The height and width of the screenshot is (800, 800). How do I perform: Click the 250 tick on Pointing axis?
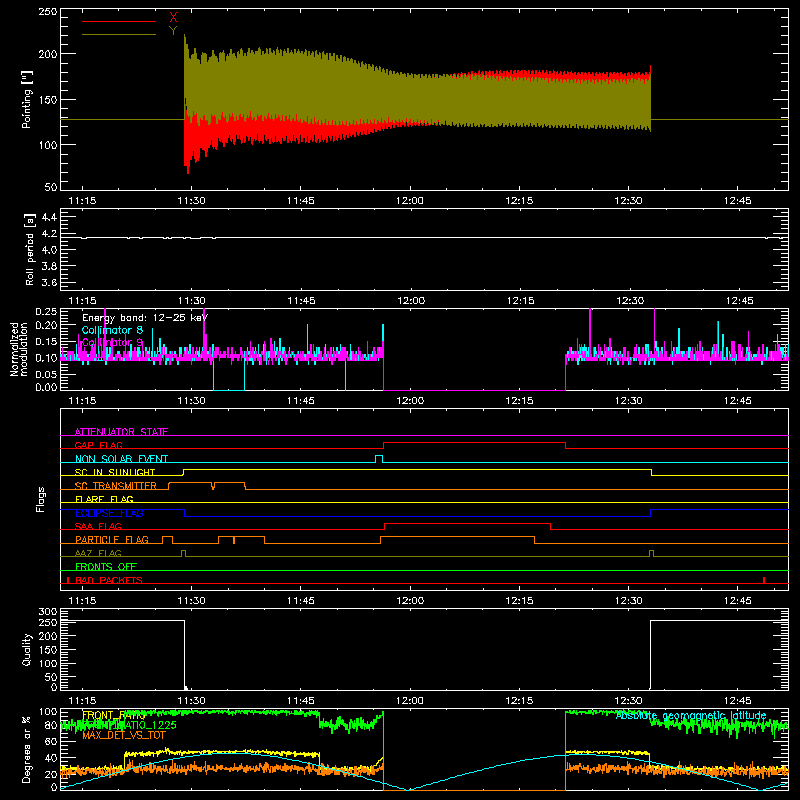(47, 11)
